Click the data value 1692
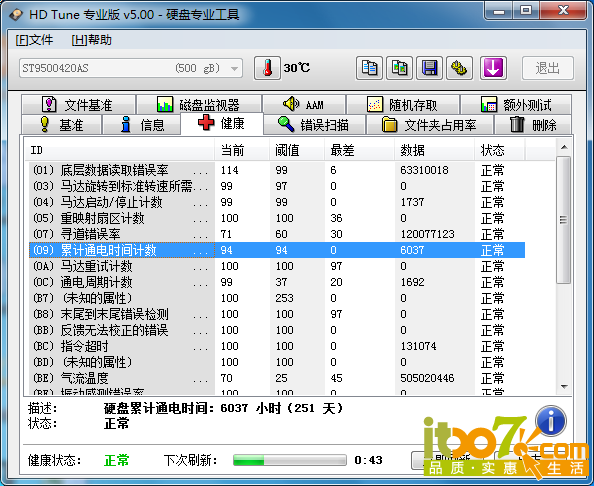The height and width of the screenshot is (486, 594). [x=412, y=282]
